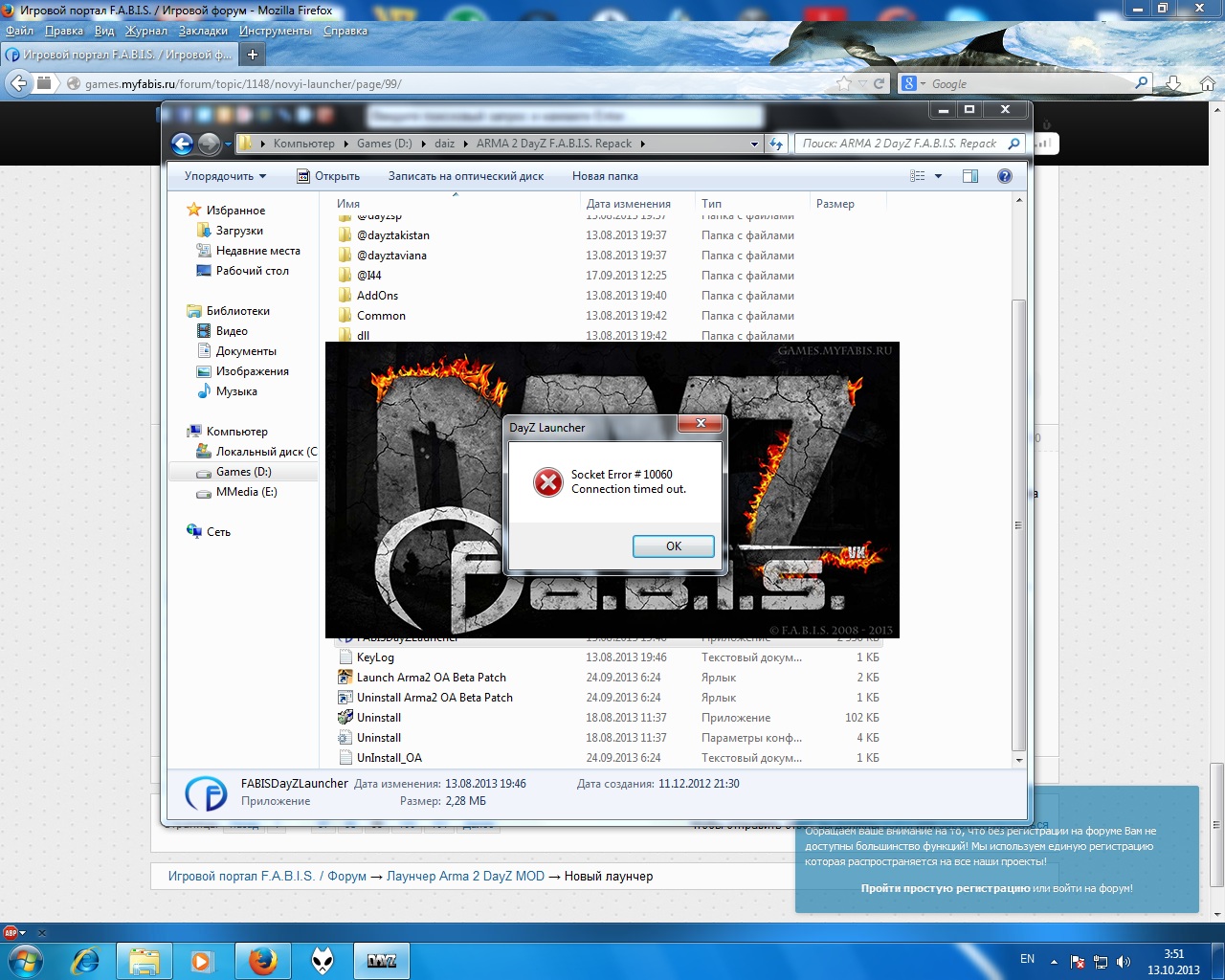This screenshot has width=1225, height=980.
Task: Click the Explorer help icon
Action: pos(1005,176)
